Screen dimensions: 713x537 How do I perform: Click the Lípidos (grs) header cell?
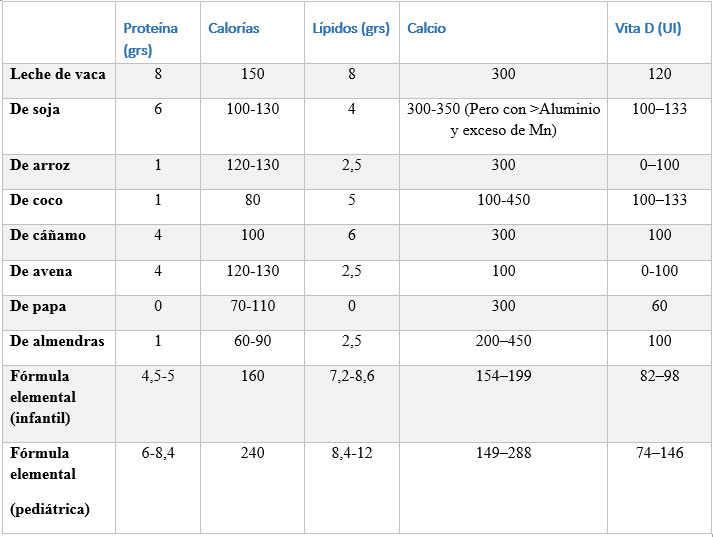pyautogui.click(x=350, y=29)
